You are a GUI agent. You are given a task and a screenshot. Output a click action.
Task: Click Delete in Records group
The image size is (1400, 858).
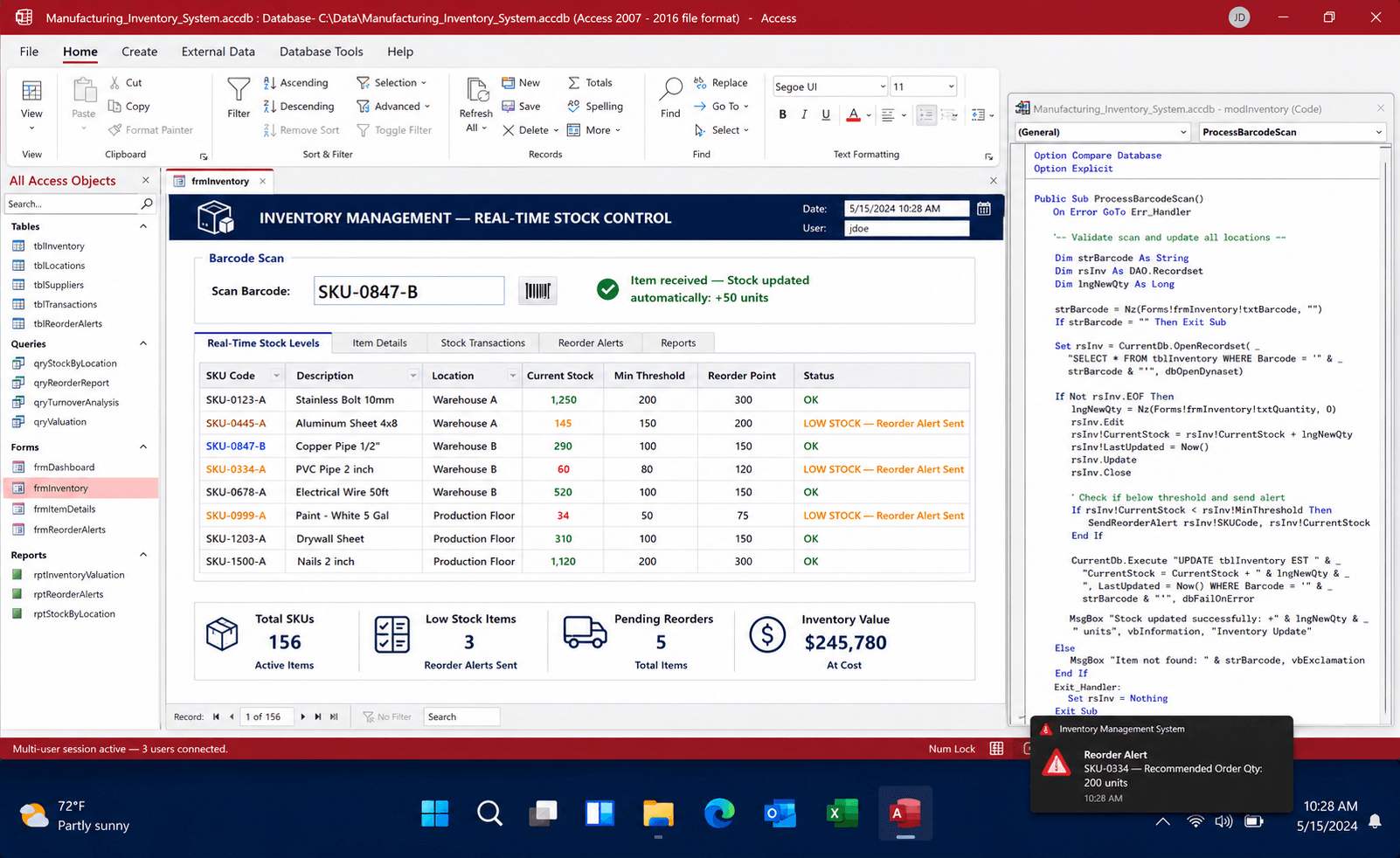pos(530,130)
